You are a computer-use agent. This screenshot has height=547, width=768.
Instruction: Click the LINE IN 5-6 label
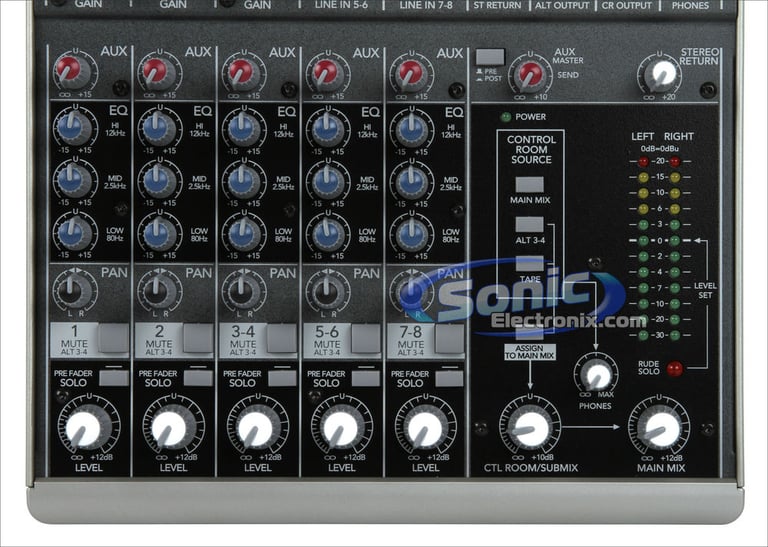tap(341, 5)
